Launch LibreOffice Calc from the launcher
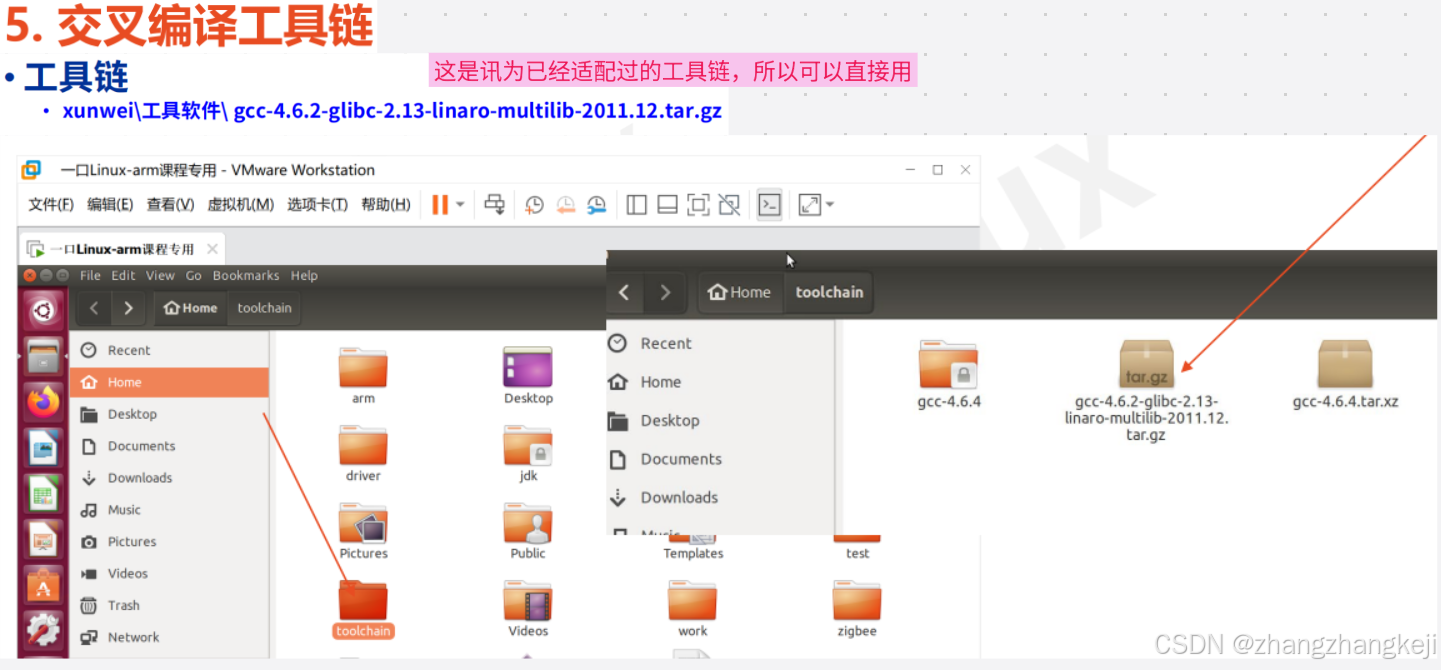The width and height of the screenshot is (1441, 670). pyautogui.click(x=43, y=493)
